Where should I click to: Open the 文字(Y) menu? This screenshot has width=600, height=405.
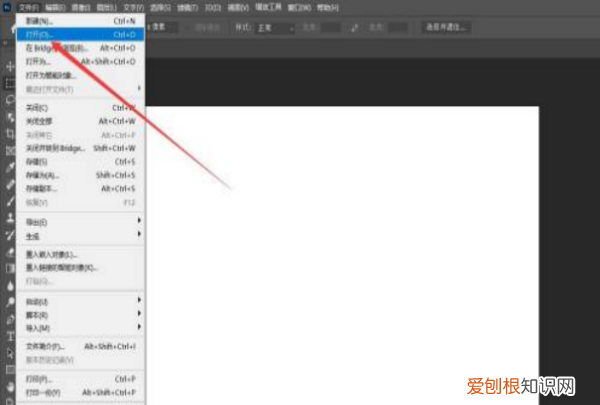tap(134, 8)
